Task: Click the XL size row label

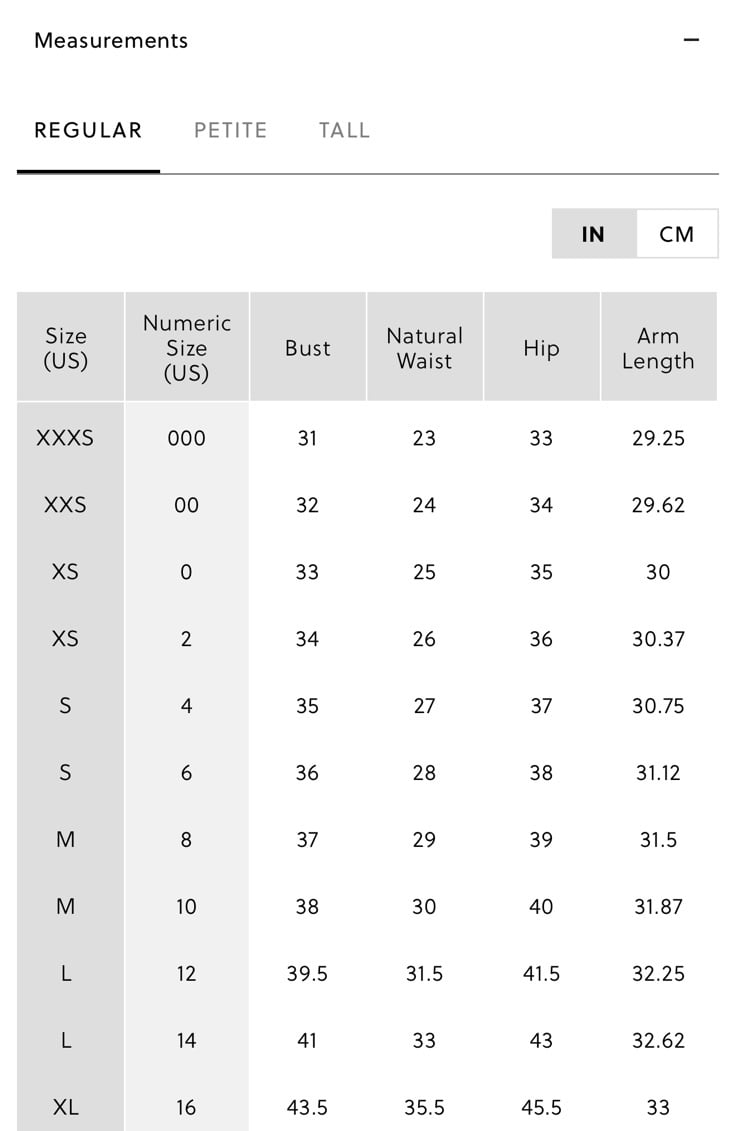Action: click(x=65, y=1107)
